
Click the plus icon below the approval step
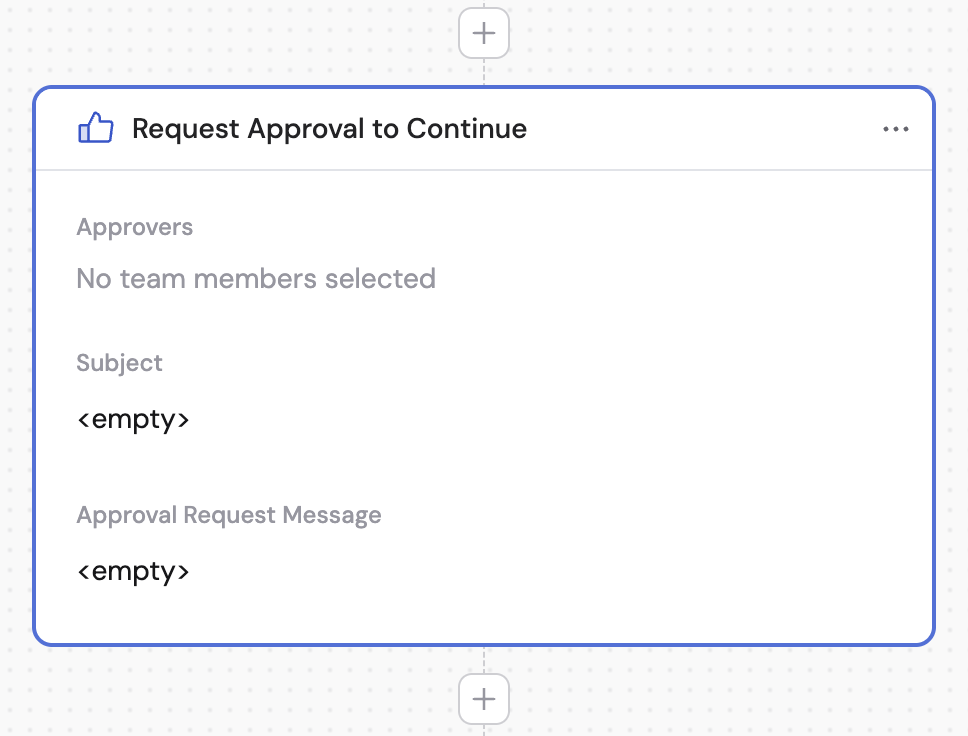[x=483, y=699]
